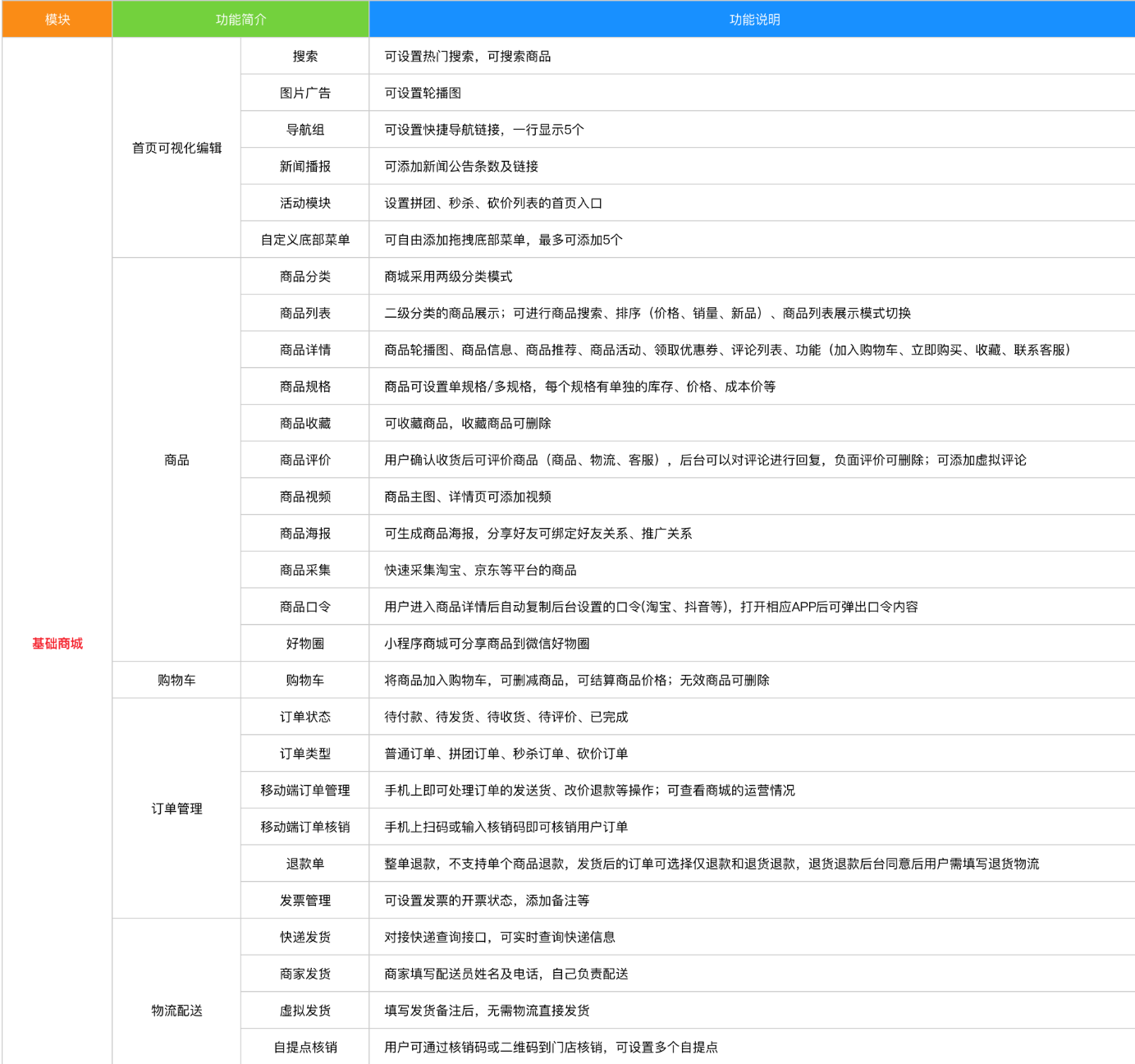The image size is (1135, 1064).
Task: Select description 可生成商品海报 about 推广关系
Action: click(538, 534)
